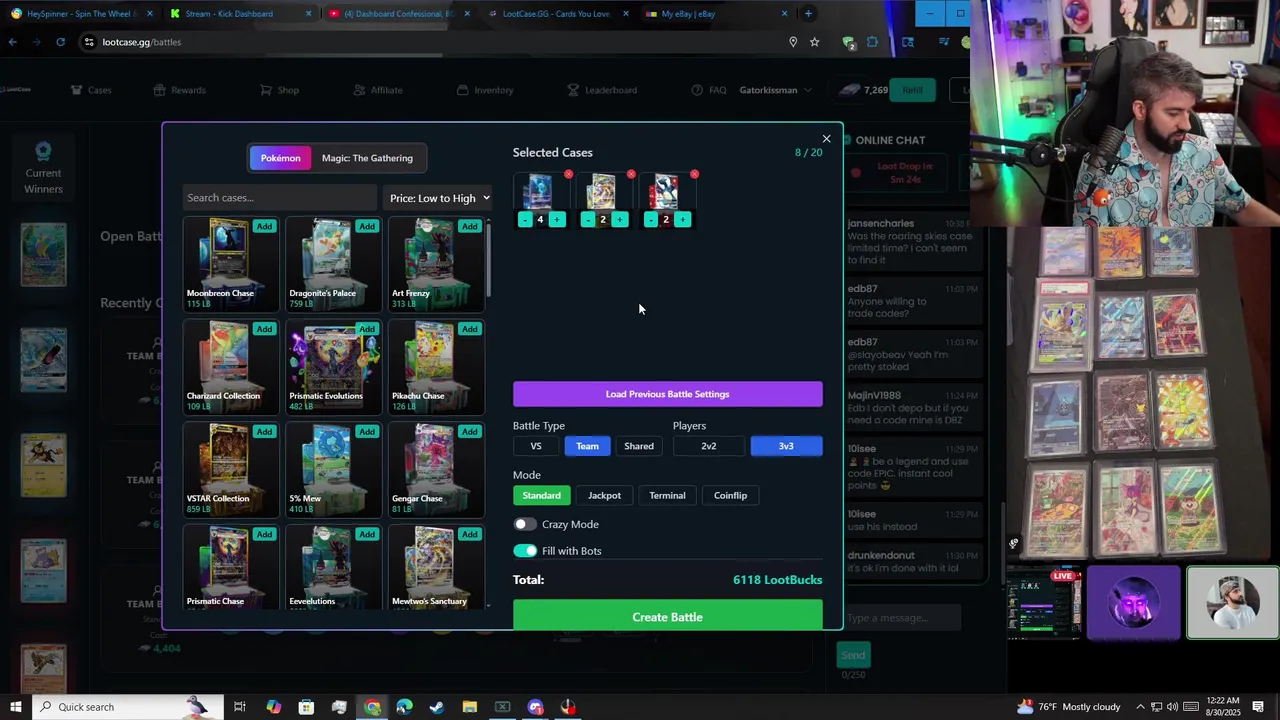Choose 2v2 players option

(x=709, y=446)
